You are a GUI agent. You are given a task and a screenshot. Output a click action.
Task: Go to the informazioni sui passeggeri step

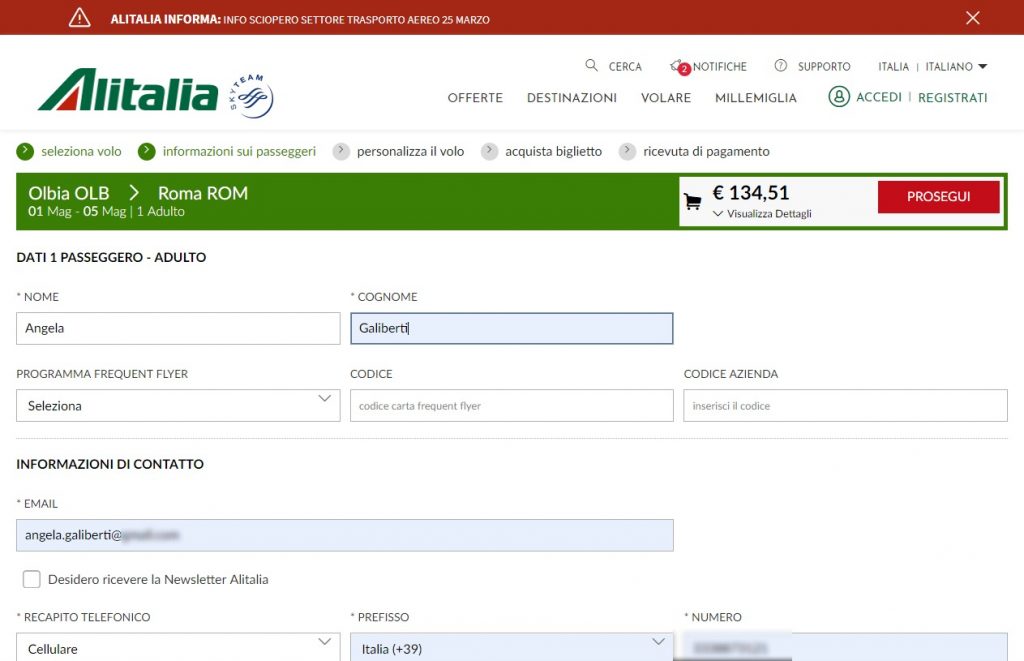click(239, 152)
